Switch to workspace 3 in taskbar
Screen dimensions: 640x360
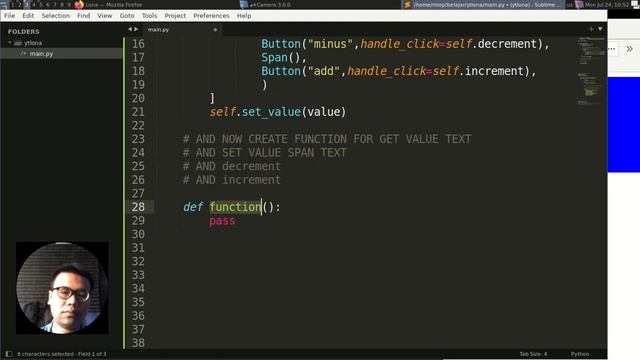[26, 4]
